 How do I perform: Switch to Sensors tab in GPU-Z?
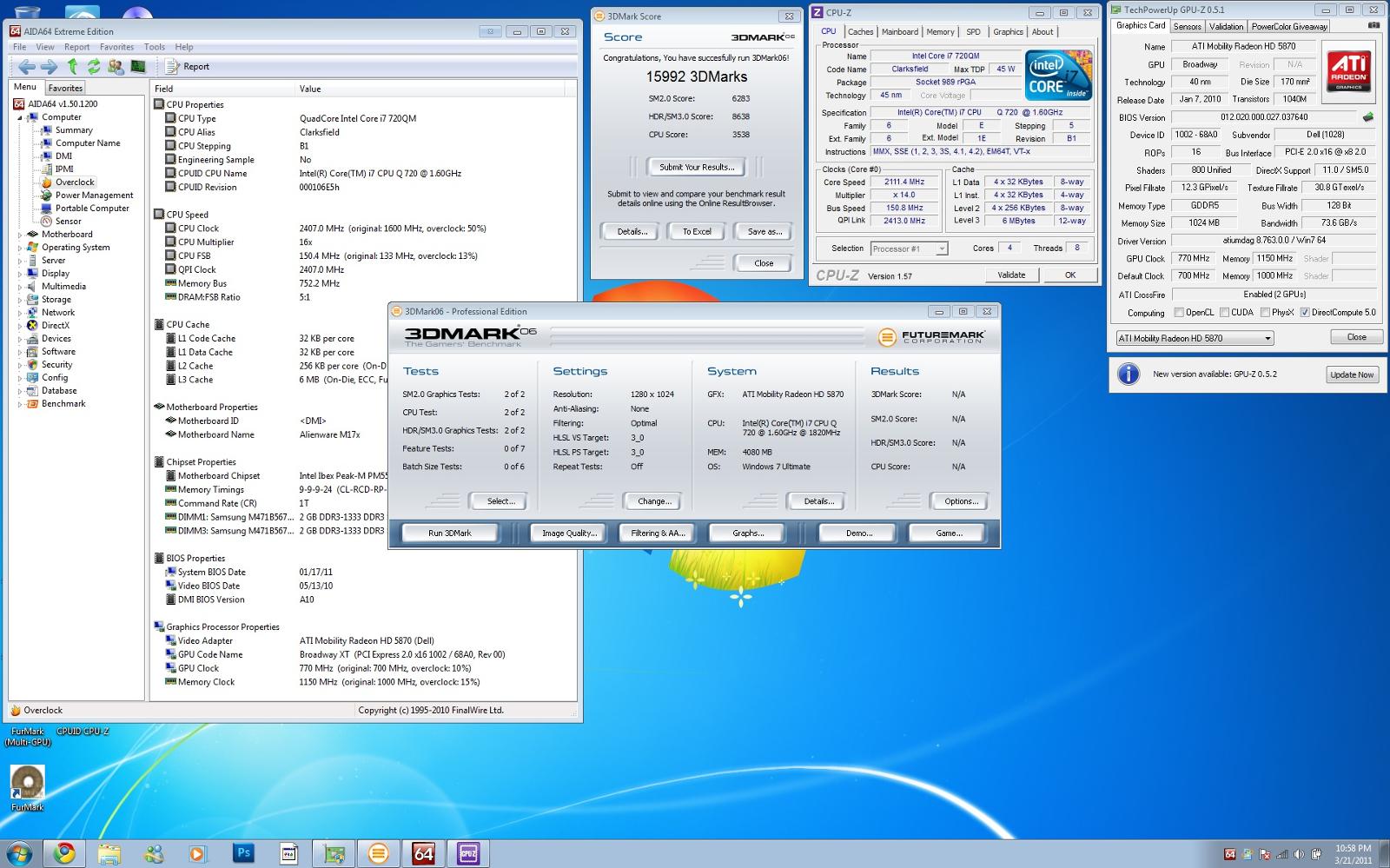pyautogui.click(x=1187, y=27)
